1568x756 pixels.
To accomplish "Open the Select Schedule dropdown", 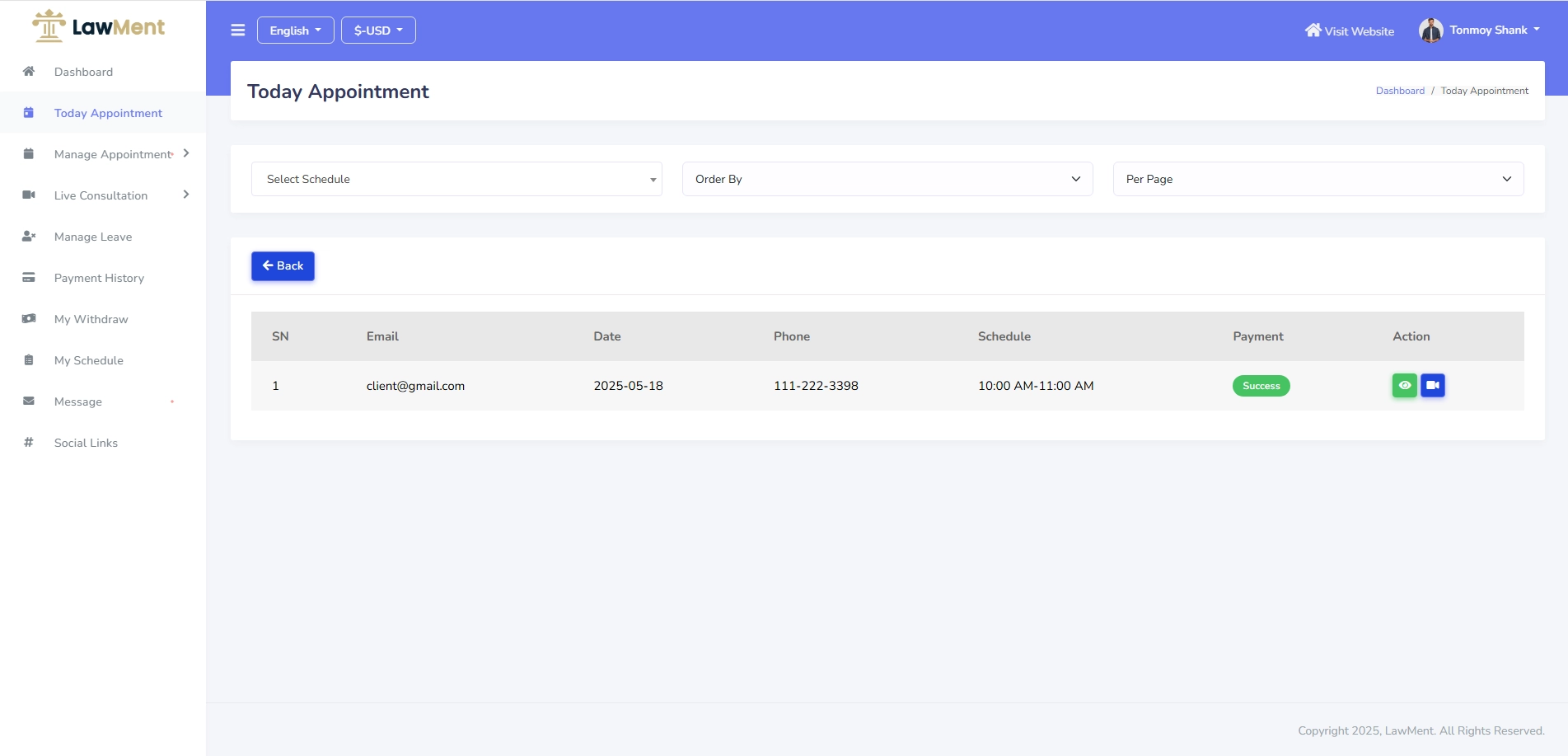I will coord(456,179).
